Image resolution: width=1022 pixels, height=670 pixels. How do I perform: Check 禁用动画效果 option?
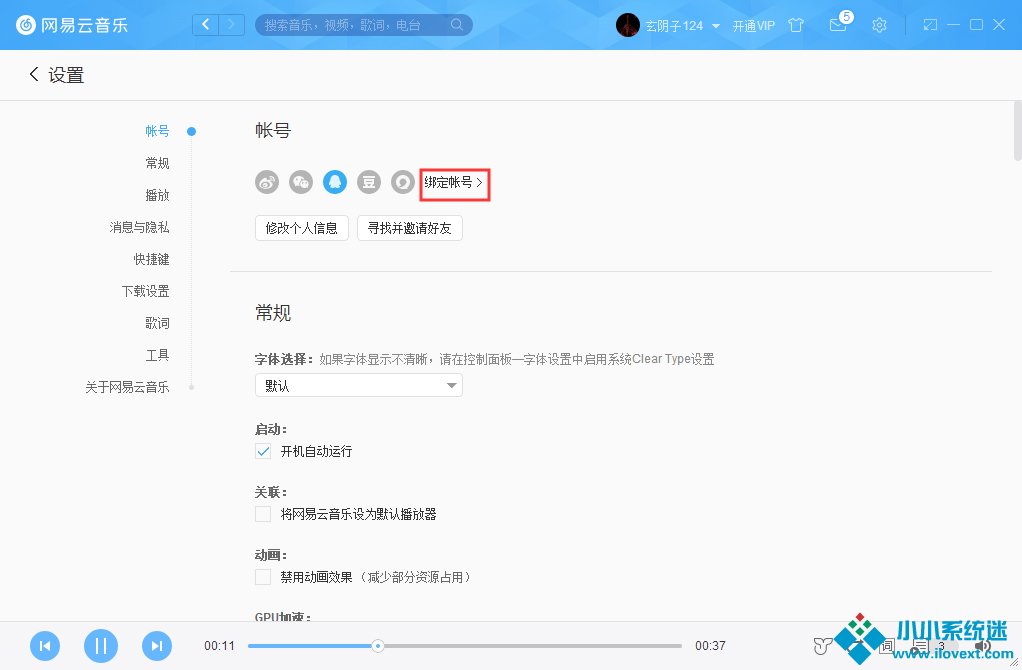[x=264, y=577]
